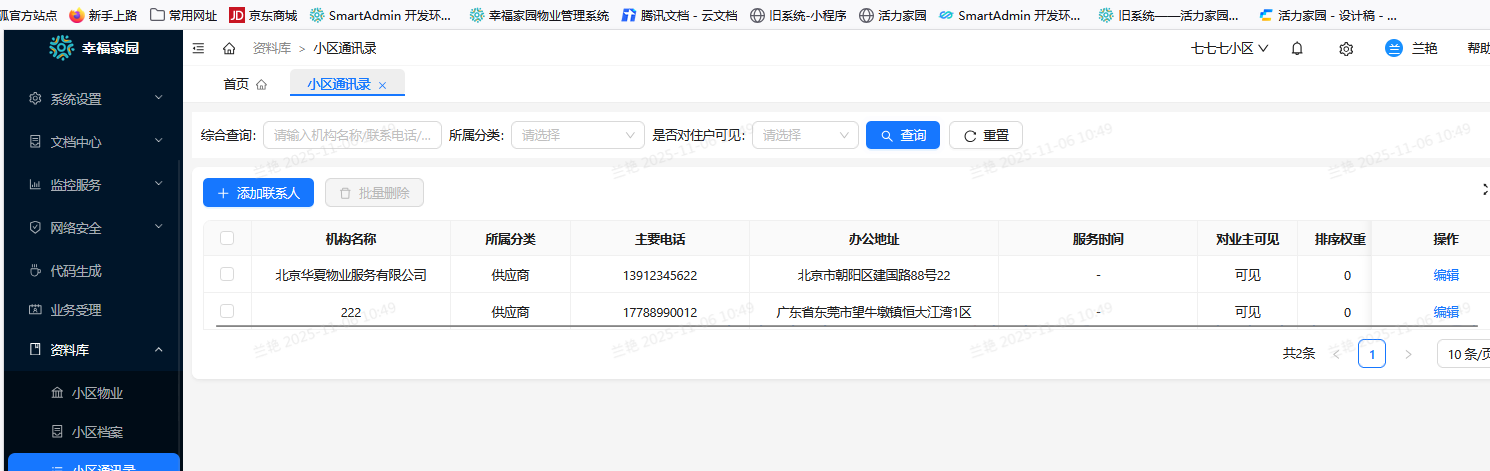Click the home icon in breadcrumb

point(229,48)
